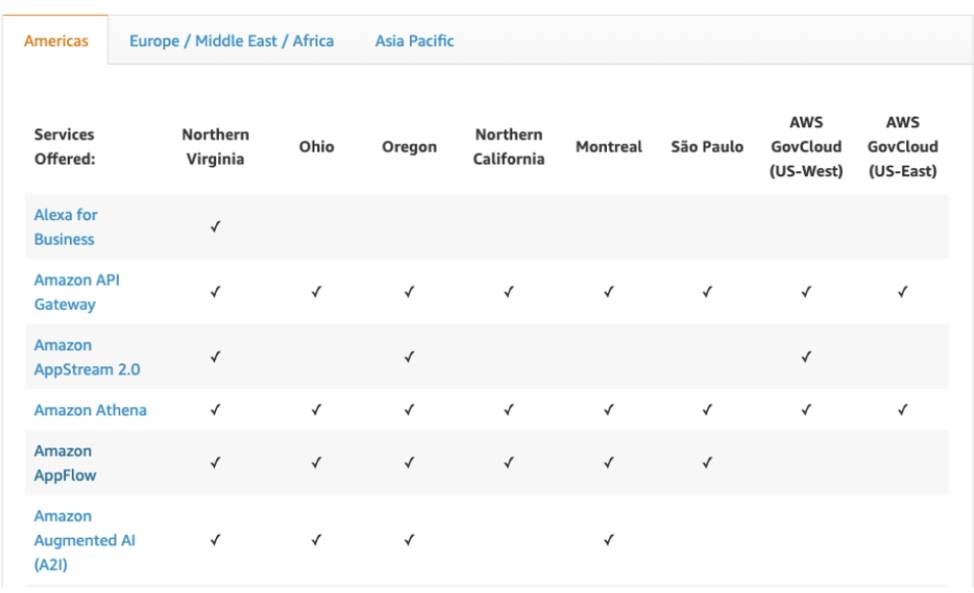
Task: Click the Amazon API Gateway link
Action: pyautogui.click(x=76, y=292)
